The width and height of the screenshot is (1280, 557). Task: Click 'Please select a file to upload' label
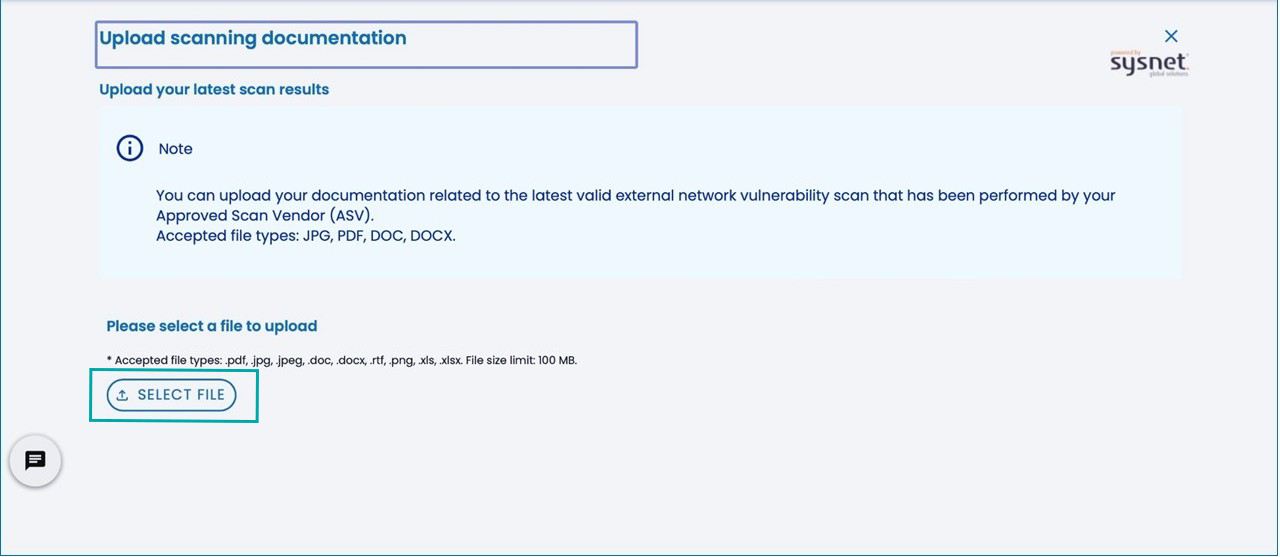[x=212, y=326]
